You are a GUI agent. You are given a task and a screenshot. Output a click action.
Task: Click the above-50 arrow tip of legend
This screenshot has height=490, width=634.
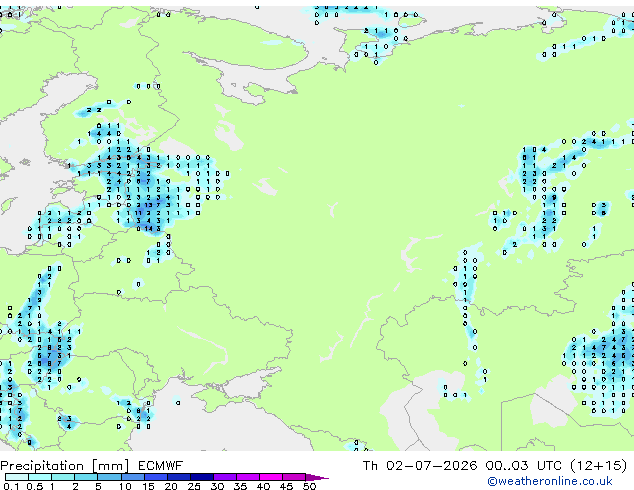click(x=317, y=478)
